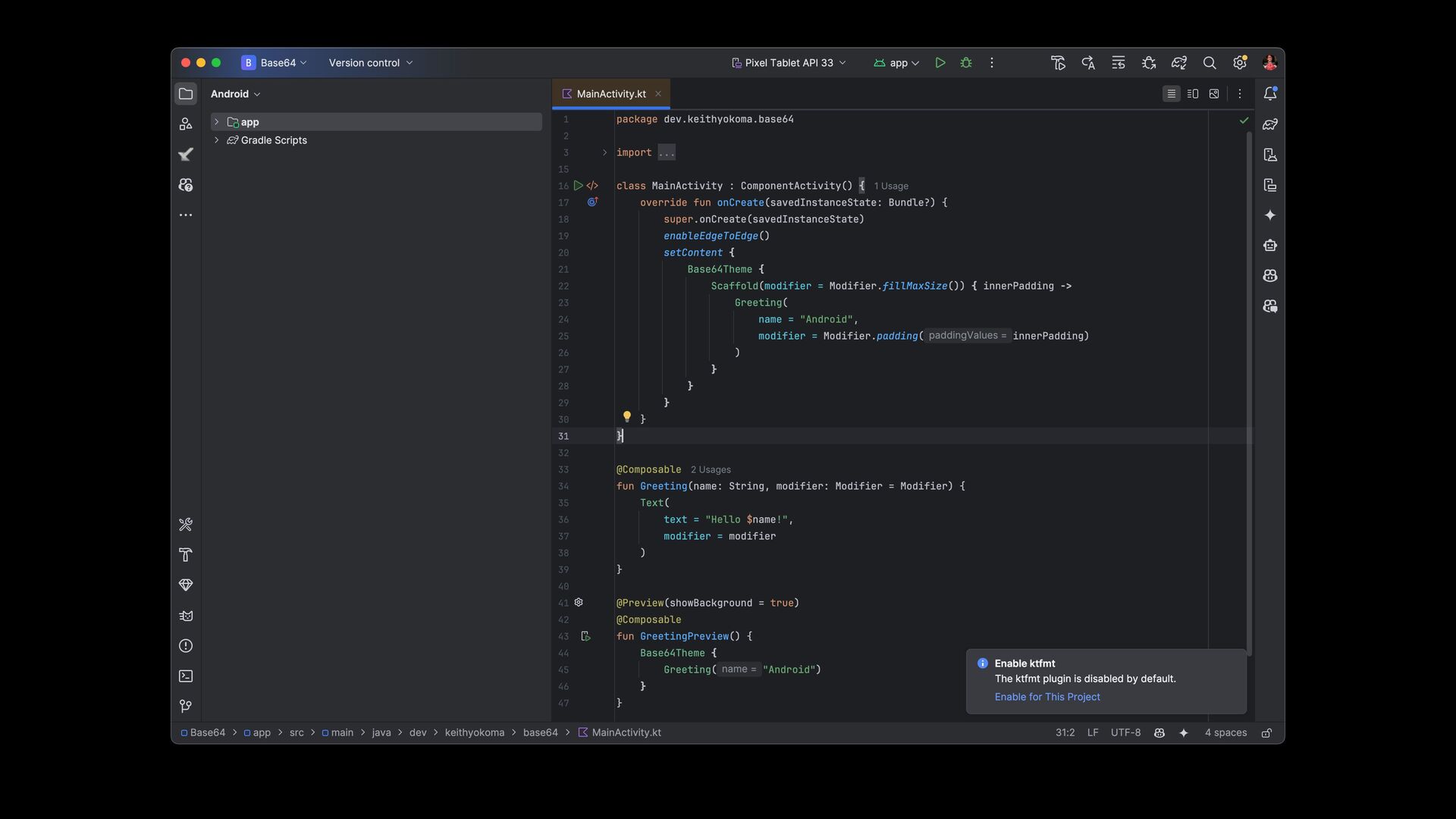This screenshot has height=819, width=1456.
Task: Click the 1 Usage inlay hint
Action: tap(891, 186)
